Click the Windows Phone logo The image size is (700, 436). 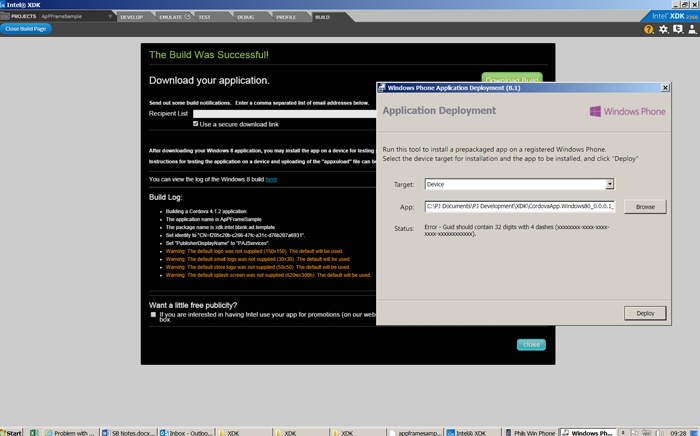click(x=627, y=111)
